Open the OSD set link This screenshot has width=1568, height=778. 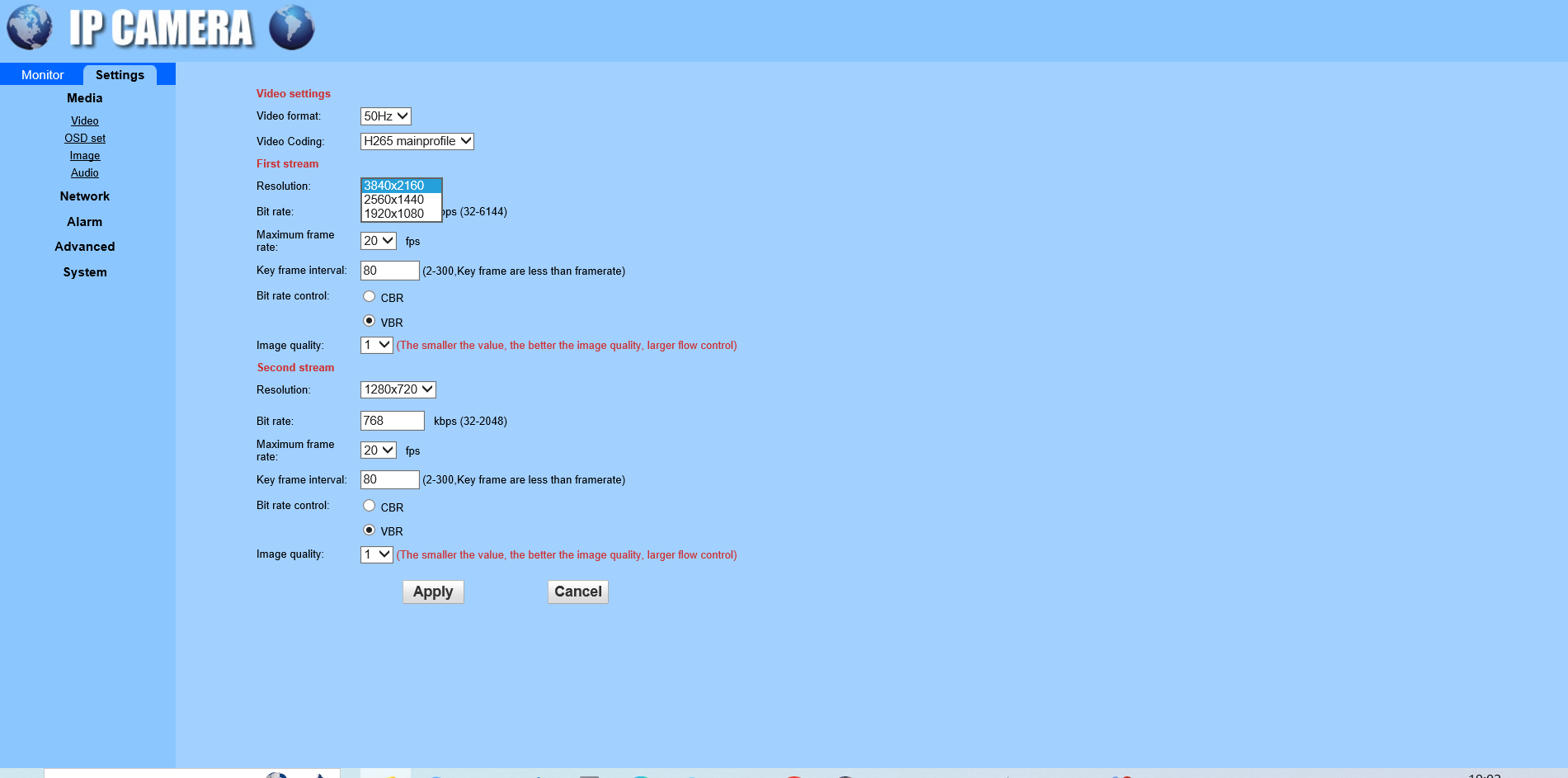(84, 139)
